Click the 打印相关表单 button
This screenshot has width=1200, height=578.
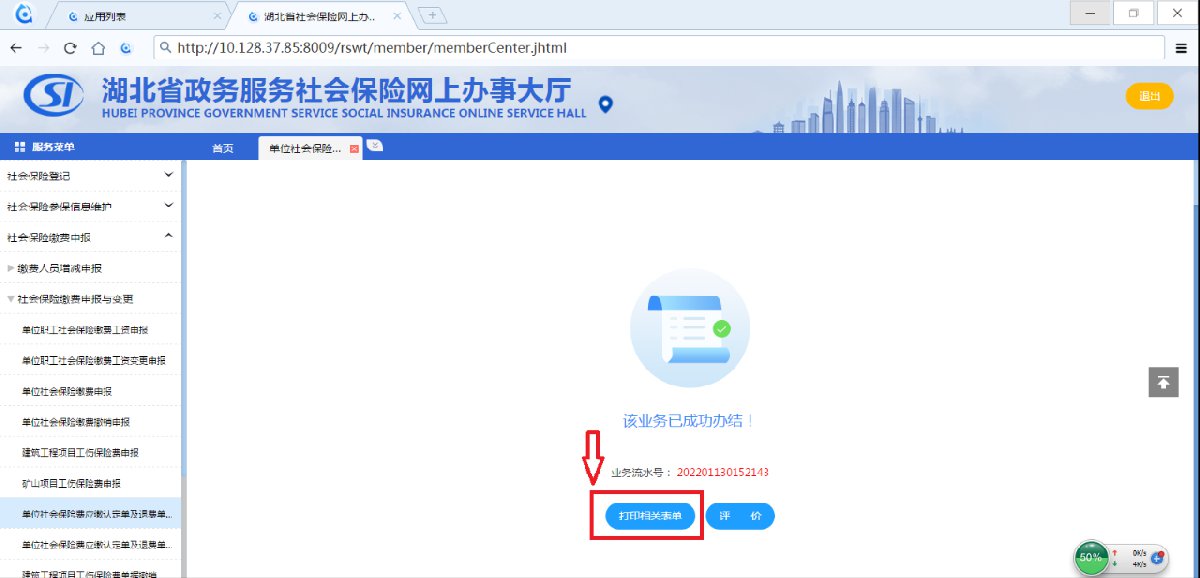tap(650, 516)
